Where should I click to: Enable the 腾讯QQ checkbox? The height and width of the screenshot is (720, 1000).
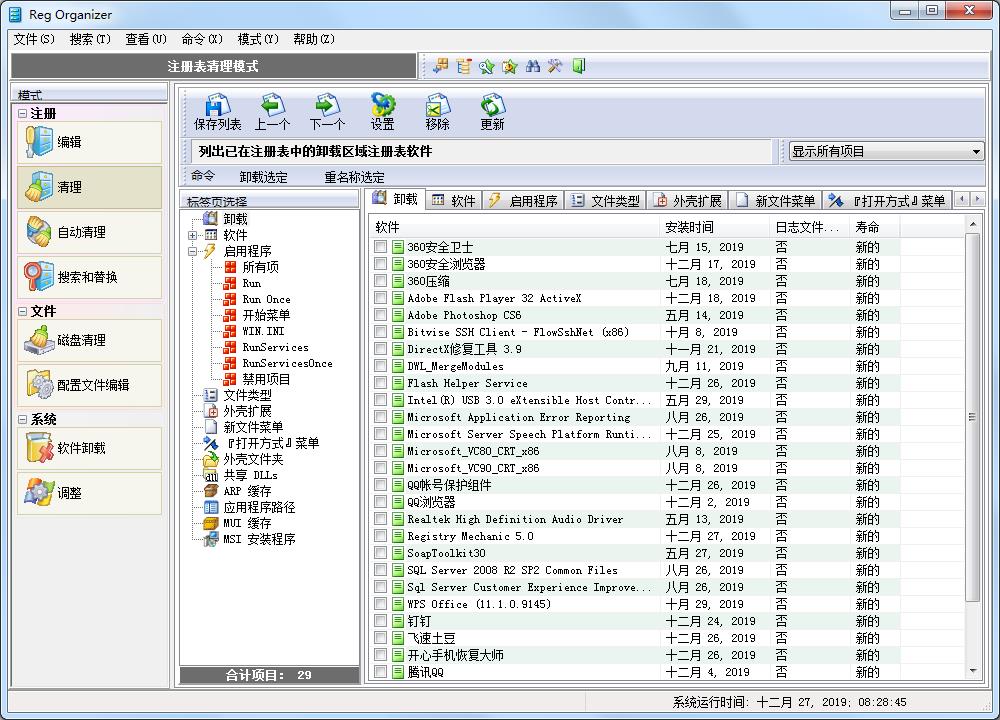click(x=381, y=673)
